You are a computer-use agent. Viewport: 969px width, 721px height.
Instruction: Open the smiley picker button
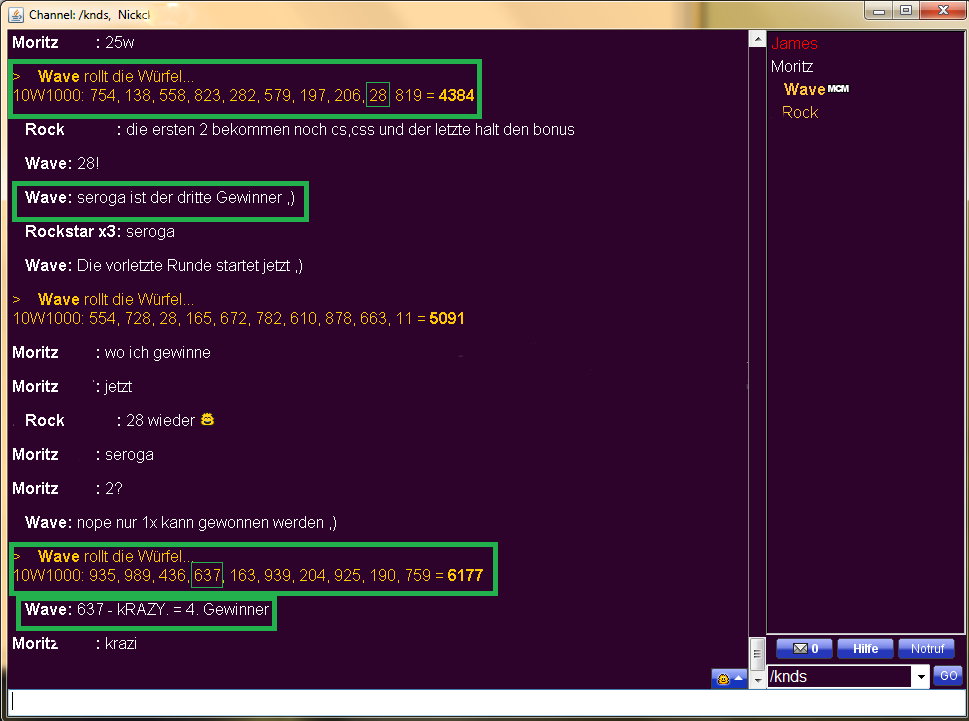(x=729, y=678)
